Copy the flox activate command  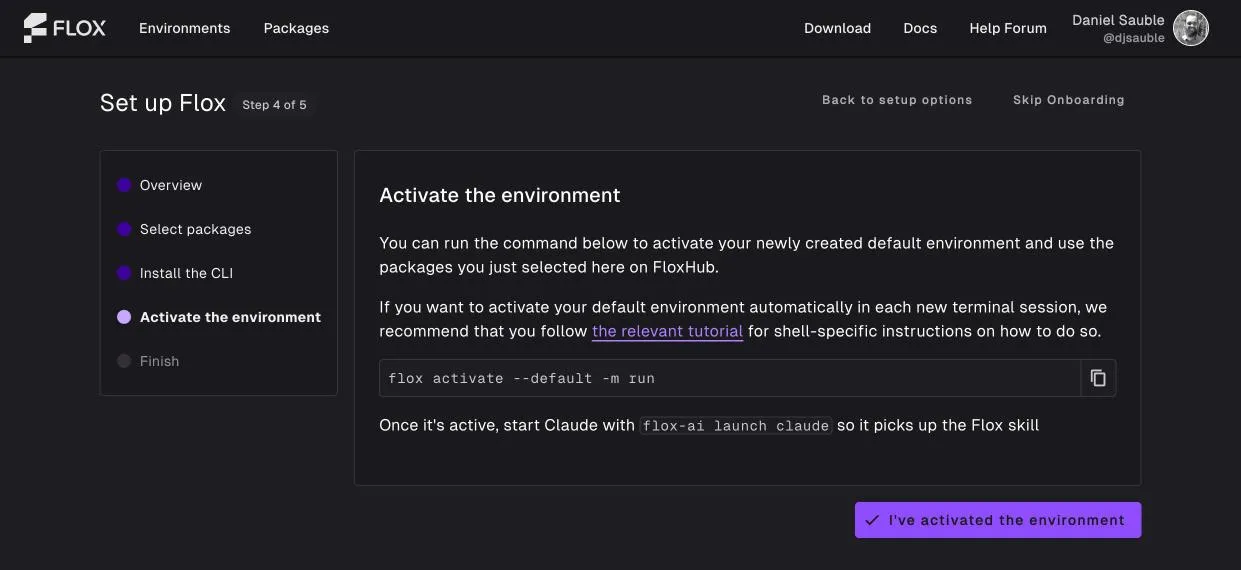point(1098,378)
